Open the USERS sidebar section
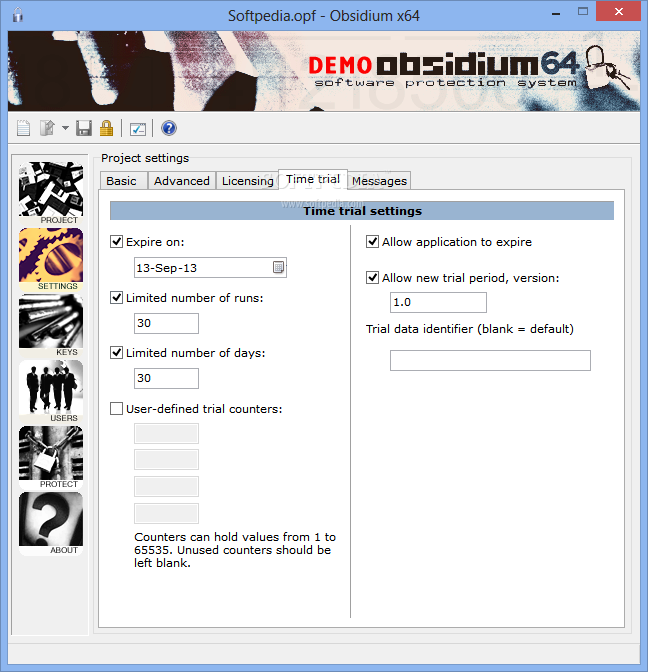Viewport: 648px width, 672px height. [x=51, y=391]
